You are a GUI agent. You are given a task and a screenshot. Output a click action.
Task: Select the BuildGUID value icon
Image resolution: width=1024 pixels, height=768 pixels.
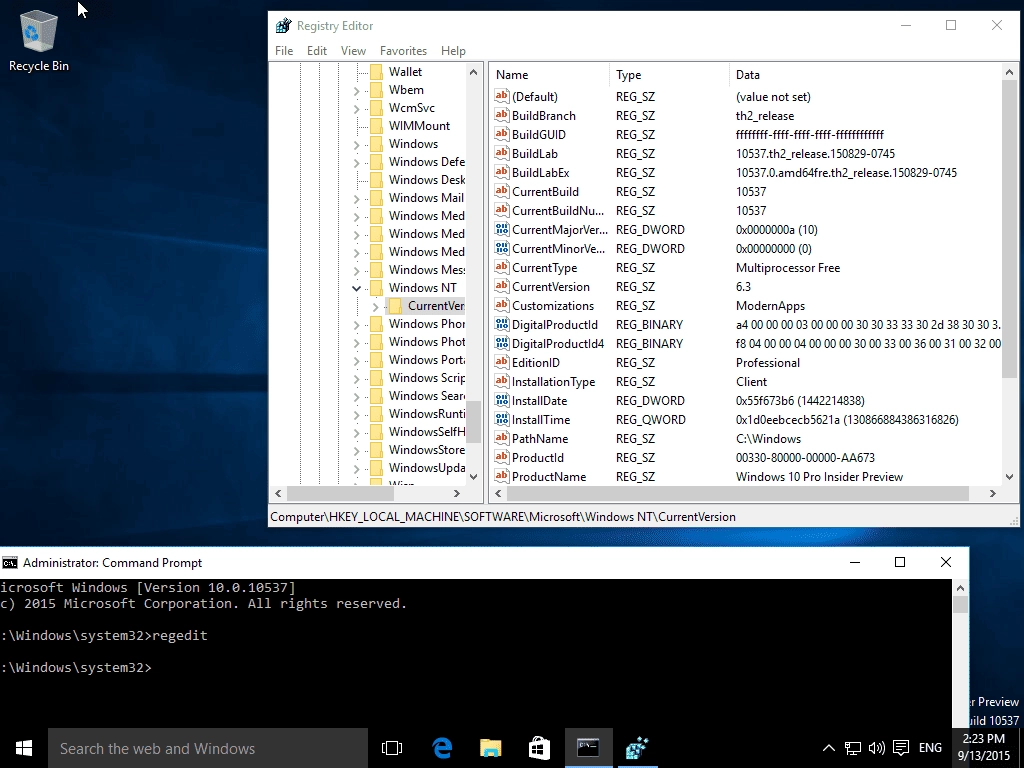pyautogui.click(x=502, y=134)
